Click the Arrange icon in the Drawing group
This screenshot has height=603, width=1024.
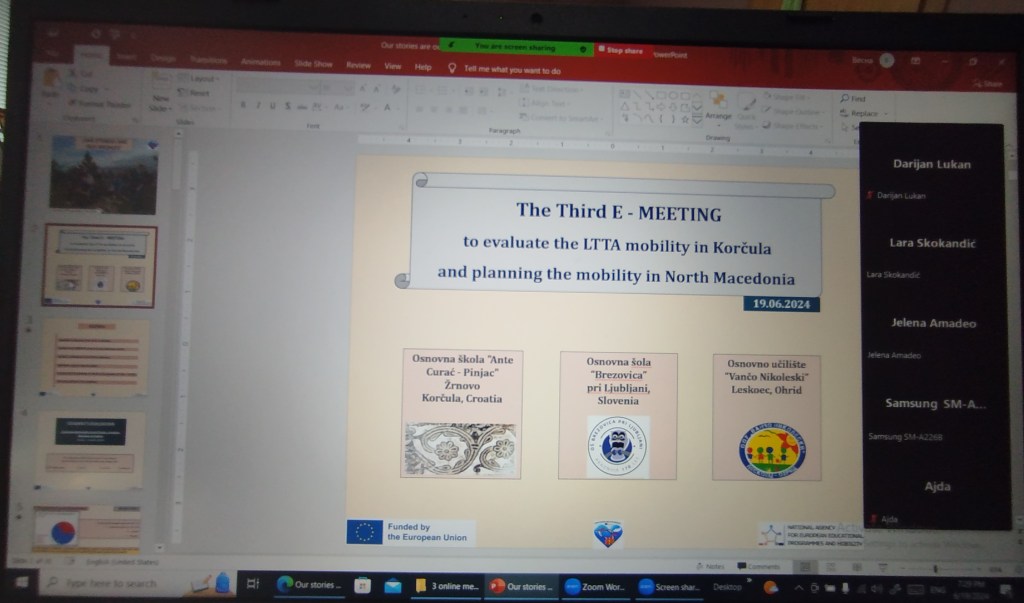coord(718,103)
